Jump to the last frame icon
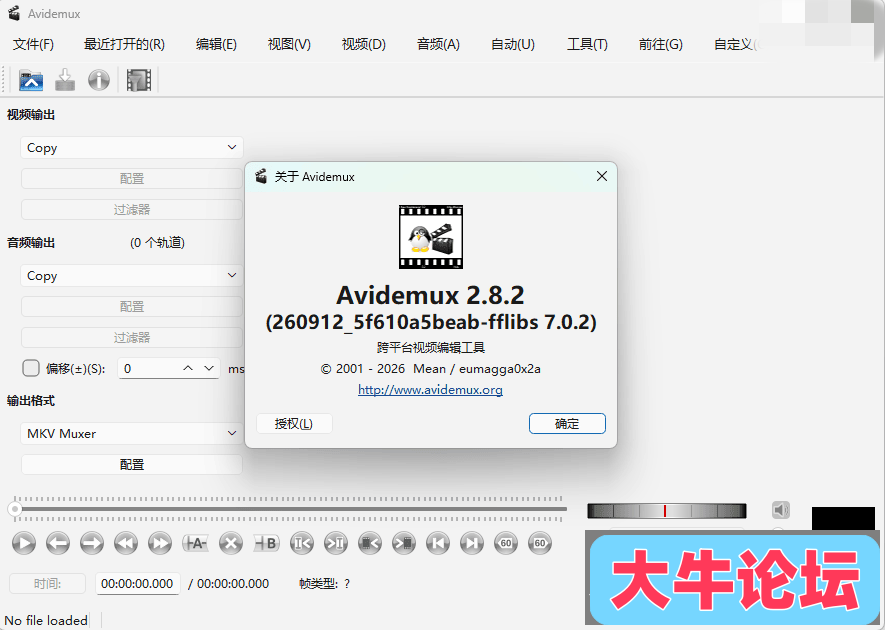The image size is (885, 630). pos(472,543)
